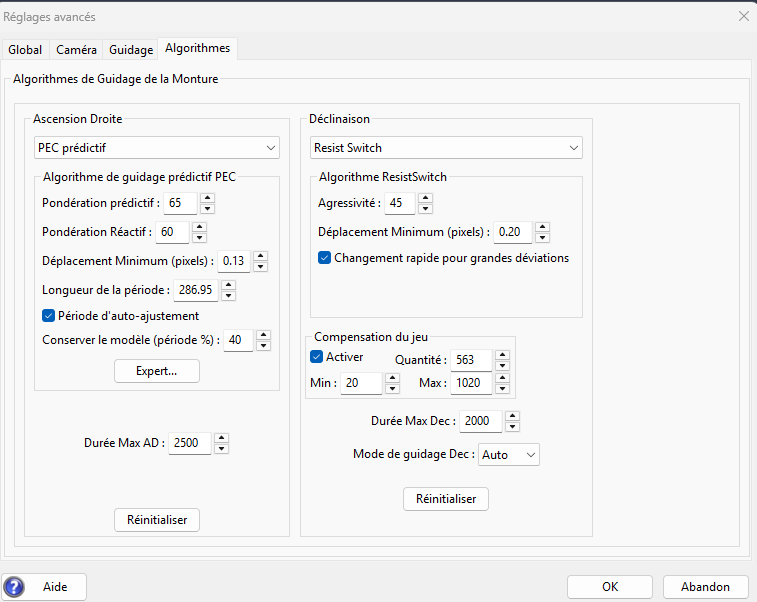The width and height of the screenshot is (757, 602).
Task: Increase Longueur de la période value
Action: coord(228,285)
